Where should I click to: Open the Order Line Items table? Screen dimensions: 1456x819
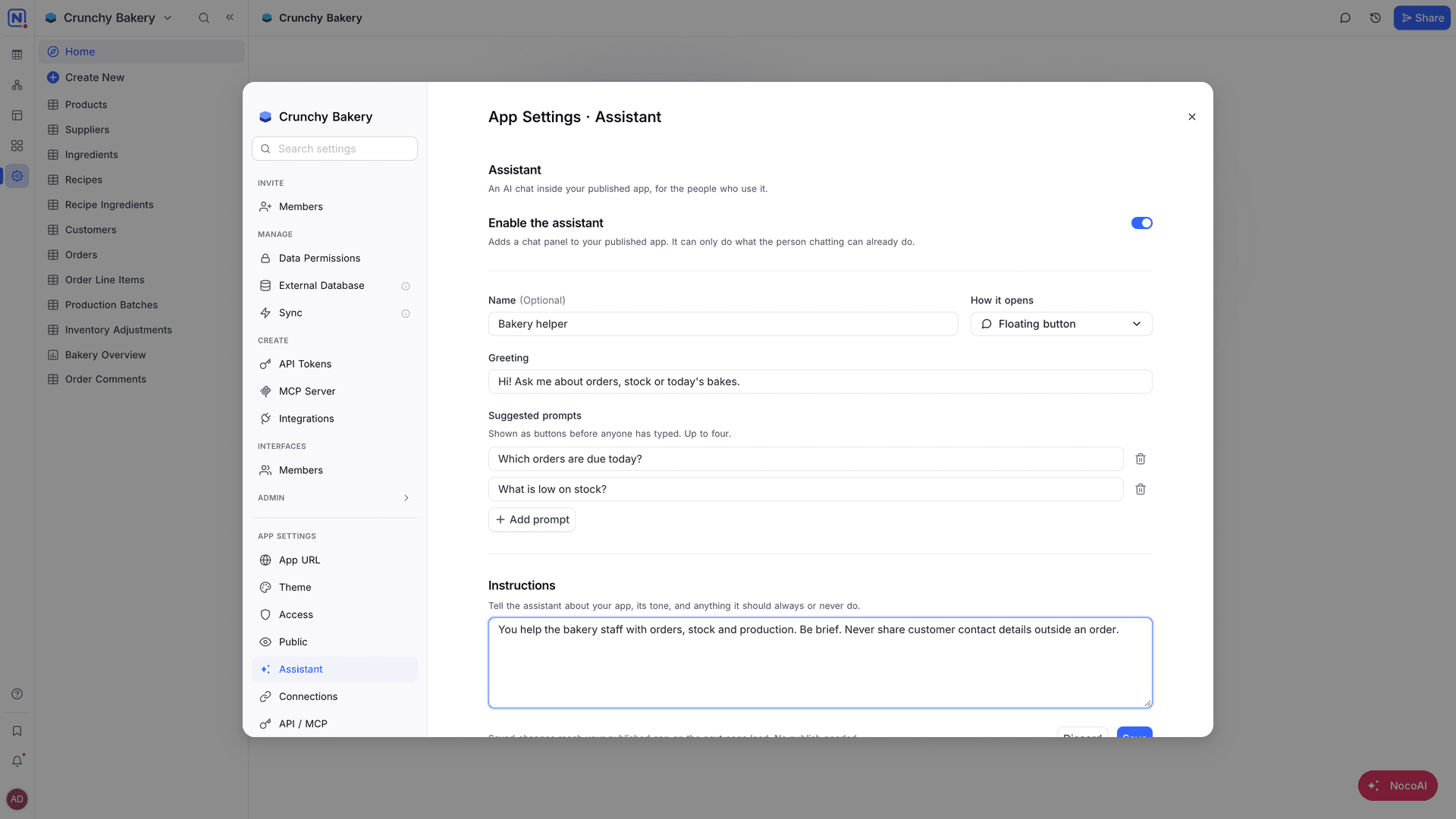pos(141,280)
